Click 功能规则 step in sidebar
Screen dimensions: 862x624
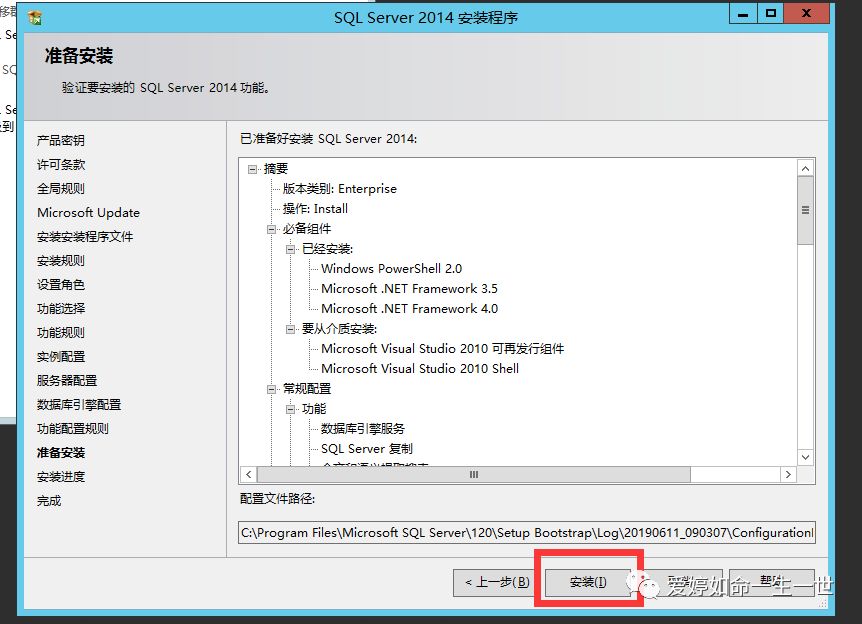[x=60, y=333]
